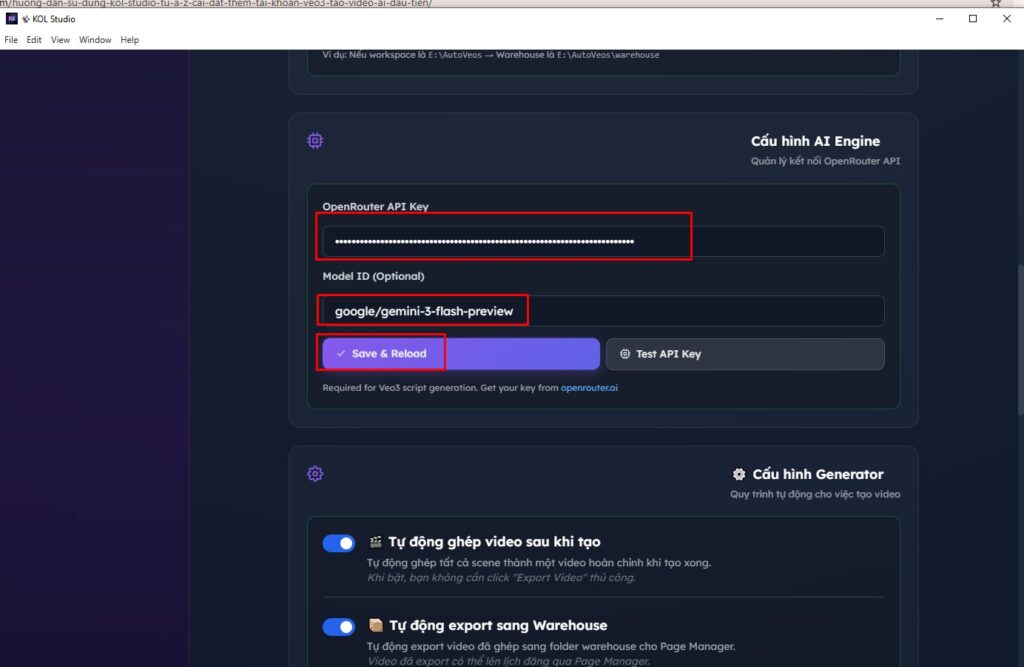Follow the openrouter.ai link

click(589, 388)
